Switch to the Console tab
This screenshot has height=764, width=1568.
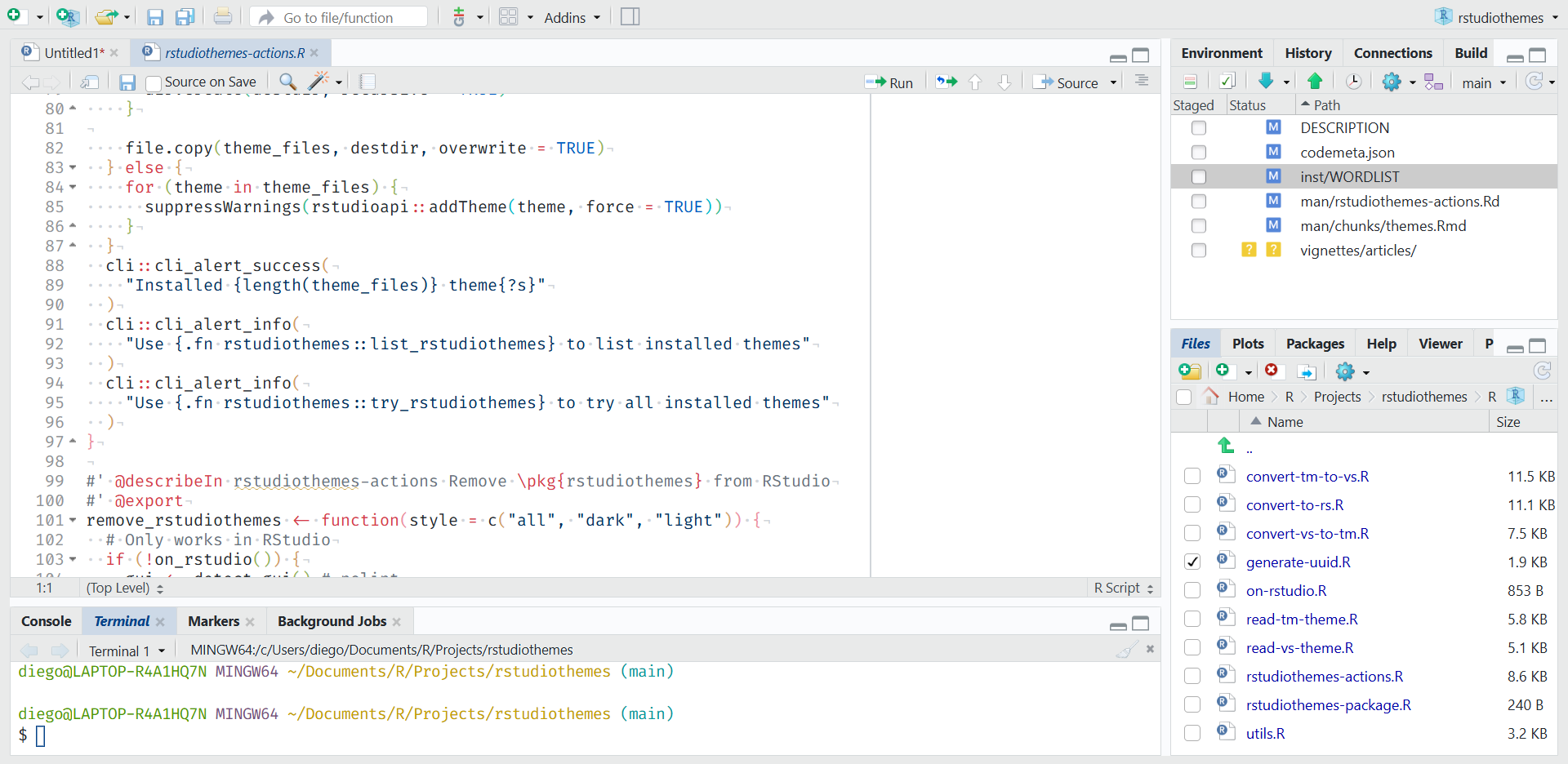point(47,621)
